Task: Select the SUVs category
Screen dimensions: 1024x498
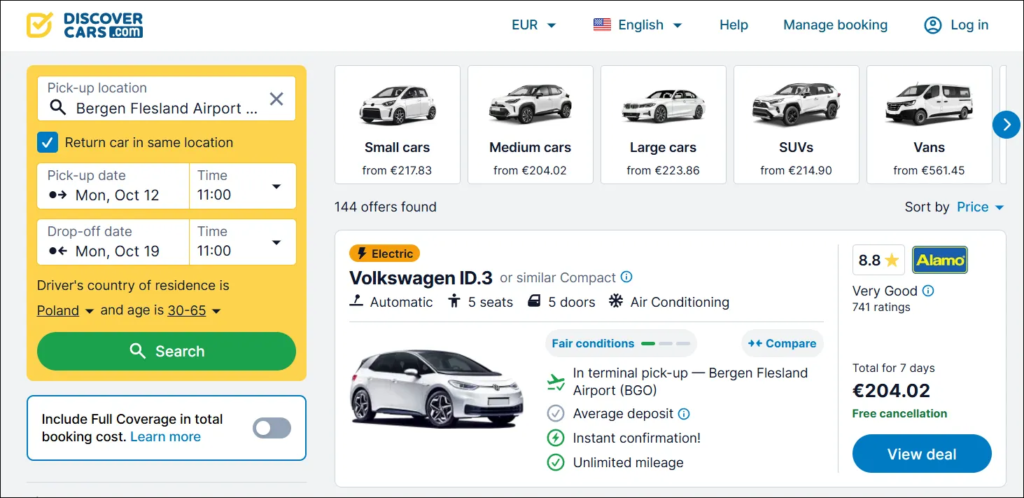Action: coord(796,125)
